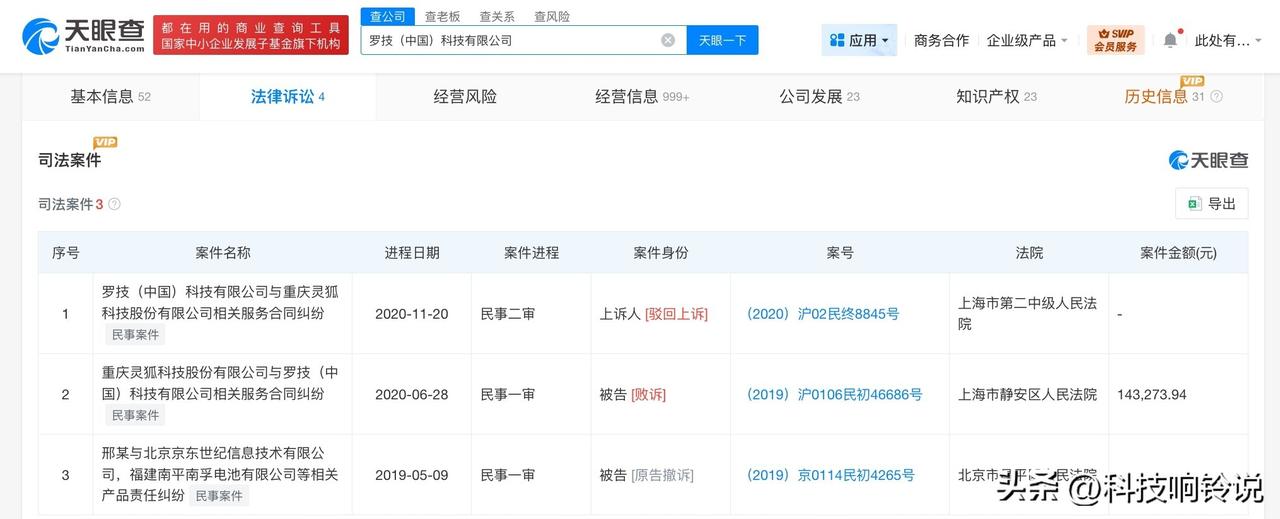Screen dimensions: 1280x519
Task: Select the 查老板 search tab
Action: pyautogui.click(x=442, y=17)
